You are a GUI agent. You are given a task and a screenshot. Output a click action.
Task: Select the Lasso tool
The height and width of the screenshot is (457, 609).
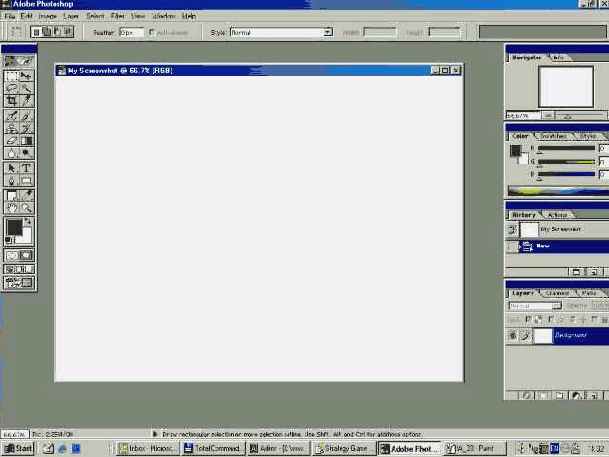(11, 88)
